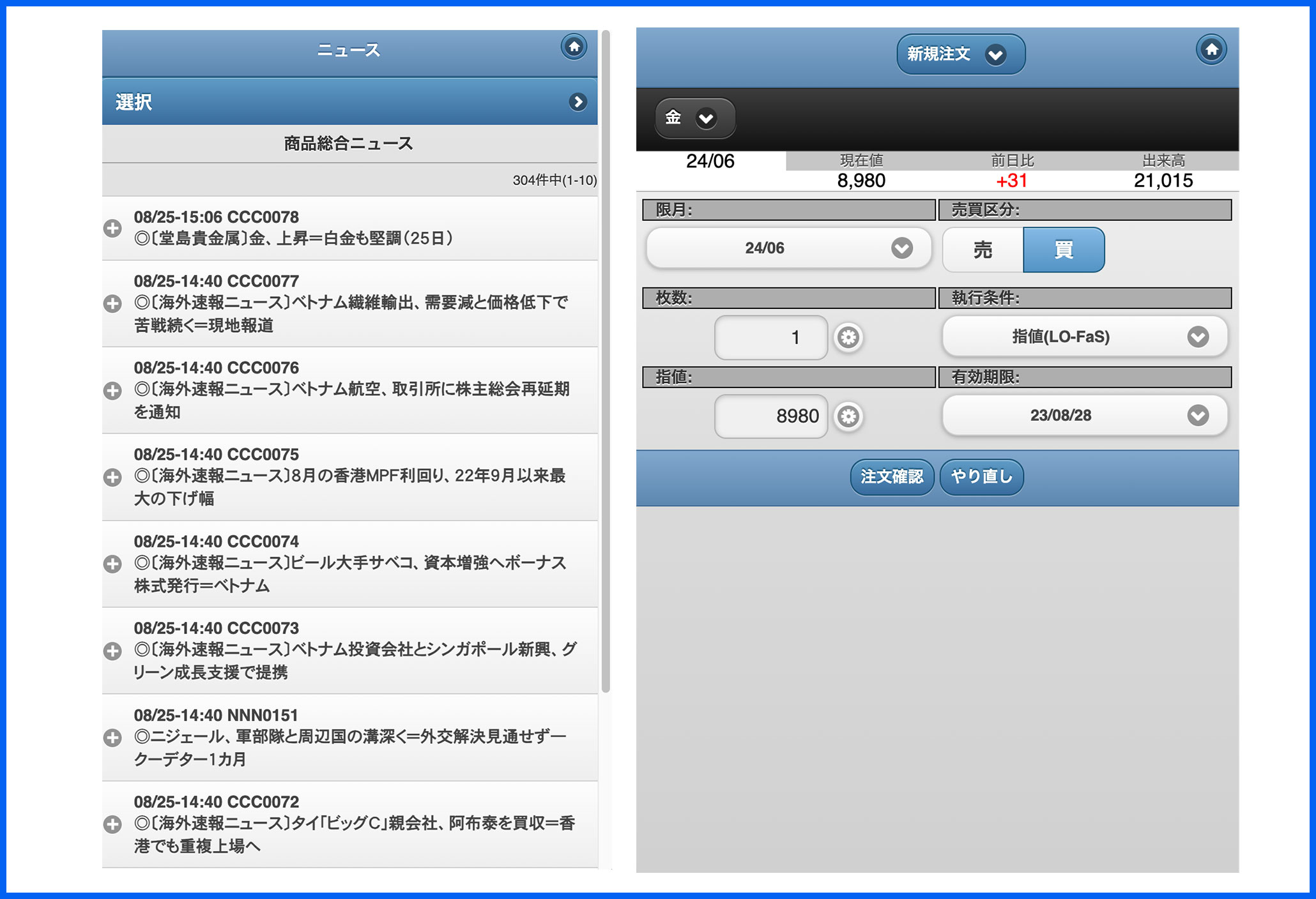Click the 指値 price input field showing 8980
Viewport: 1316px width, 899px height.
click(x=771, y=416)
